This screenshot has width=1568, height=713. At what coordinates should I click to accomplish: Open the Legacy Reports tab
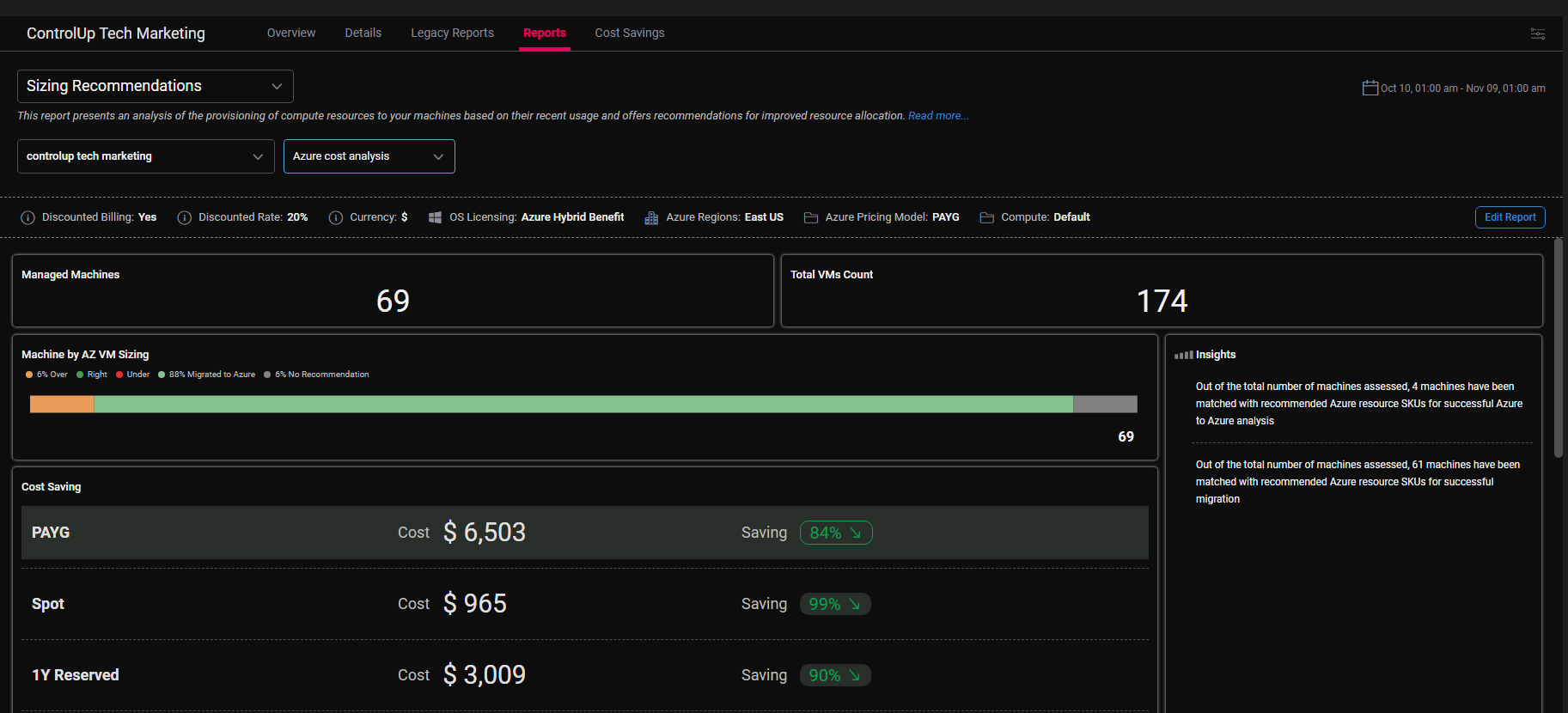[452, 33]
